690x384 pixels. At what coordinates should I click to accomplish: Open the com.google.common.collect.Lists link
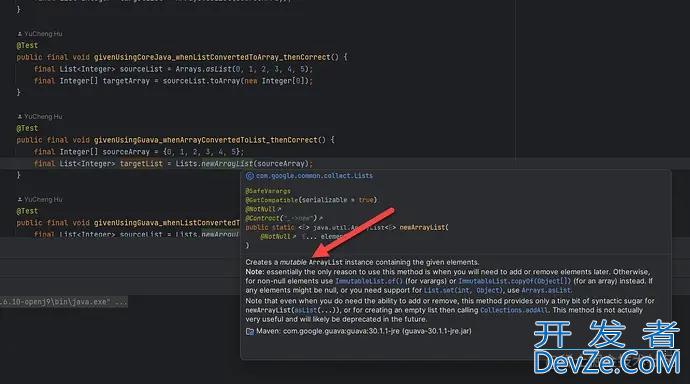point(314,176)
